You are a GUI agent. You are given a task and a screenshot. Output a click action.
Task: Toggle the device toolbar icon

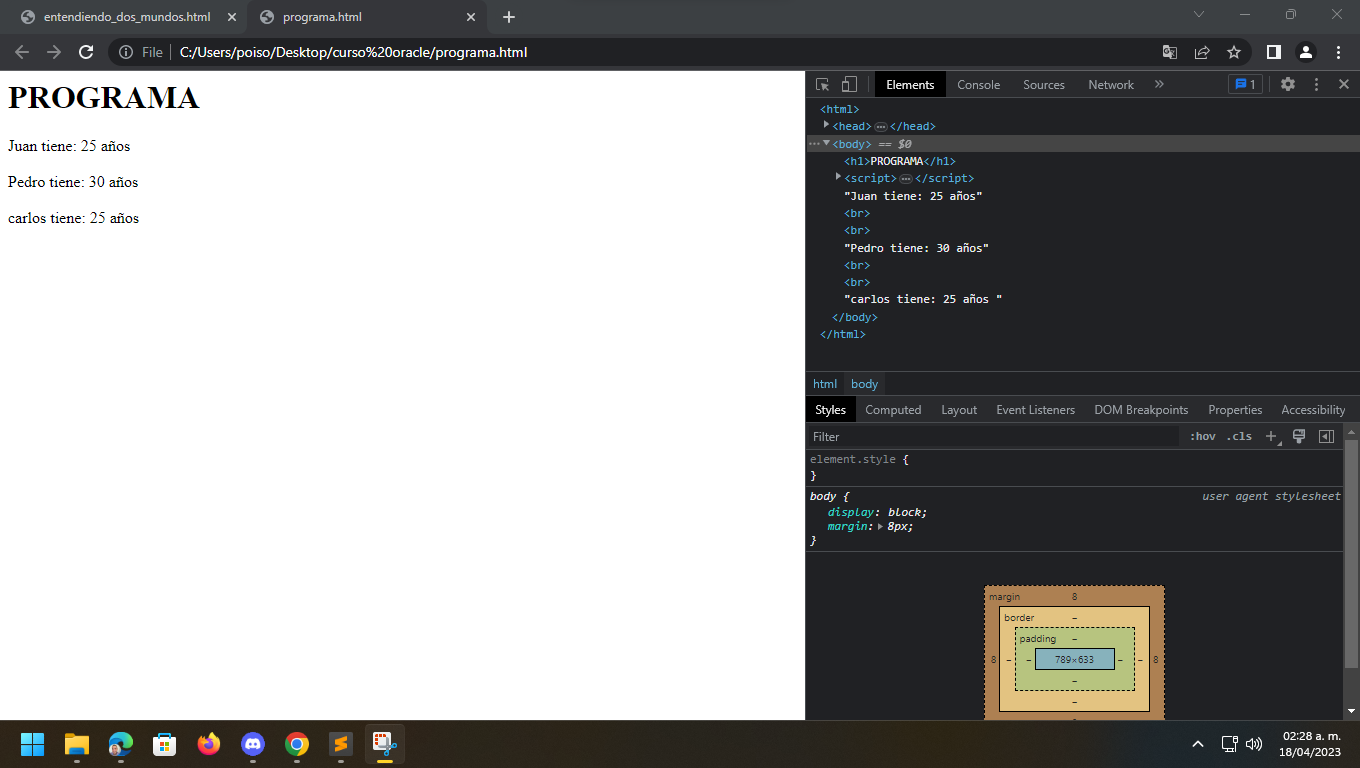pyautogui.click(x=849, y=85)
